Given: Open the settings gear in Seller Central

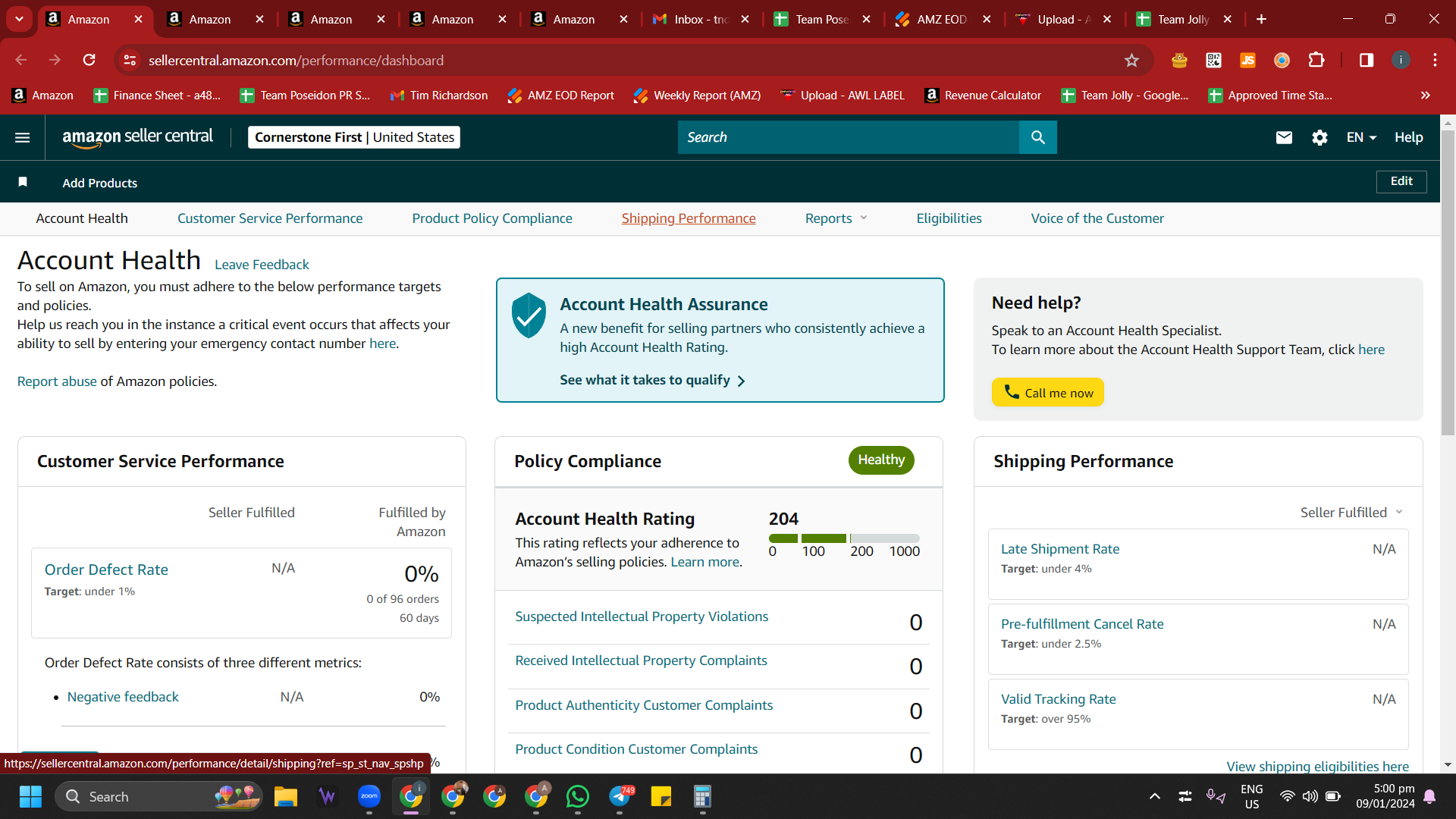Looking at the screenshot, I should pyautogui.click(x=1319, y=137).
